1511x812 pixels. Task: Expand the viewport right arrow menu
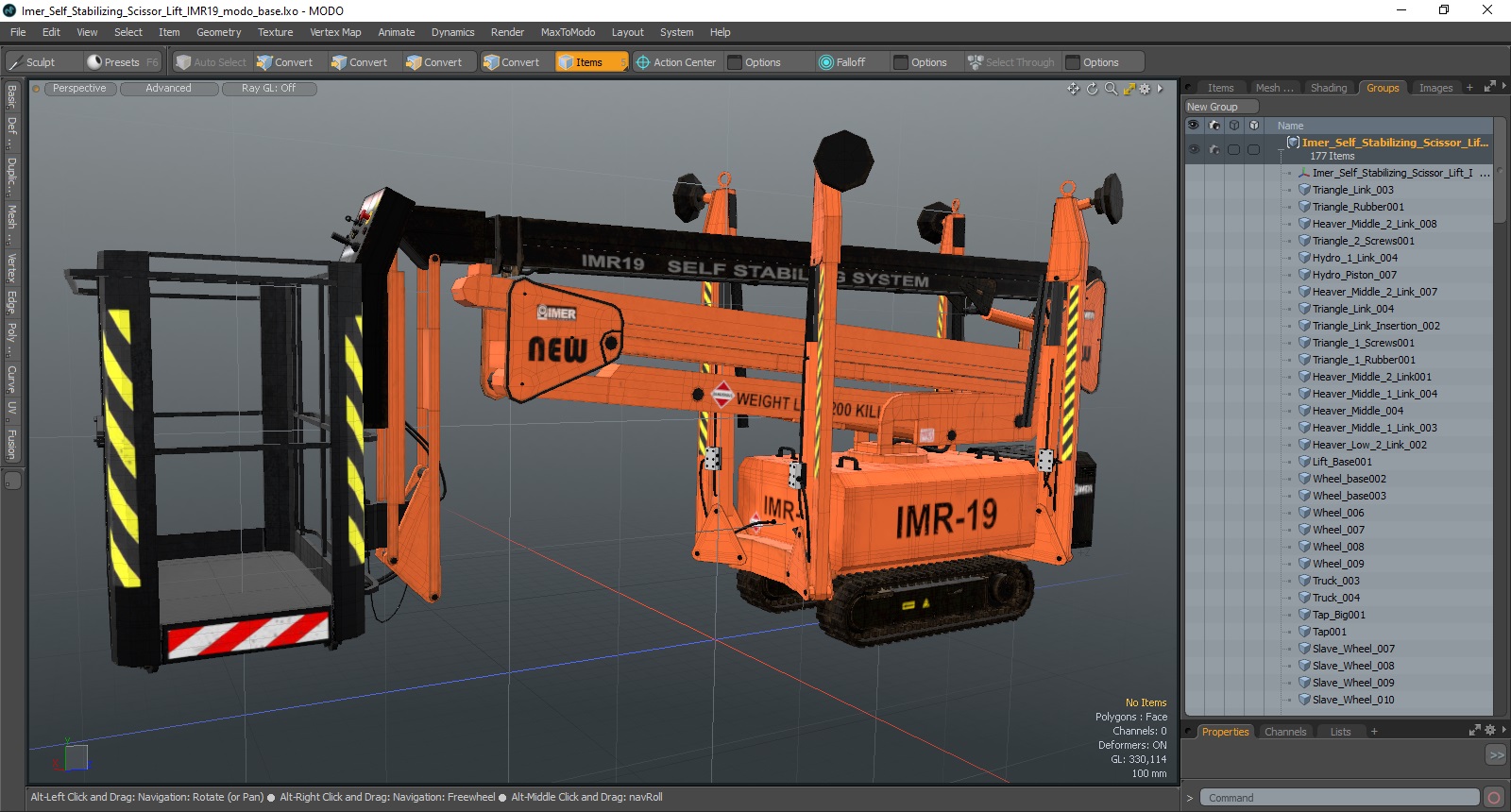[x=1160, y=89]
